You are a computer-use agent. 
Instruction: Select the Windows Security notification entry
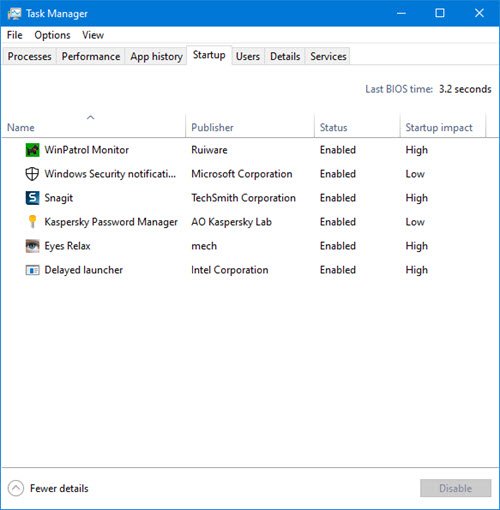(110, 174)
